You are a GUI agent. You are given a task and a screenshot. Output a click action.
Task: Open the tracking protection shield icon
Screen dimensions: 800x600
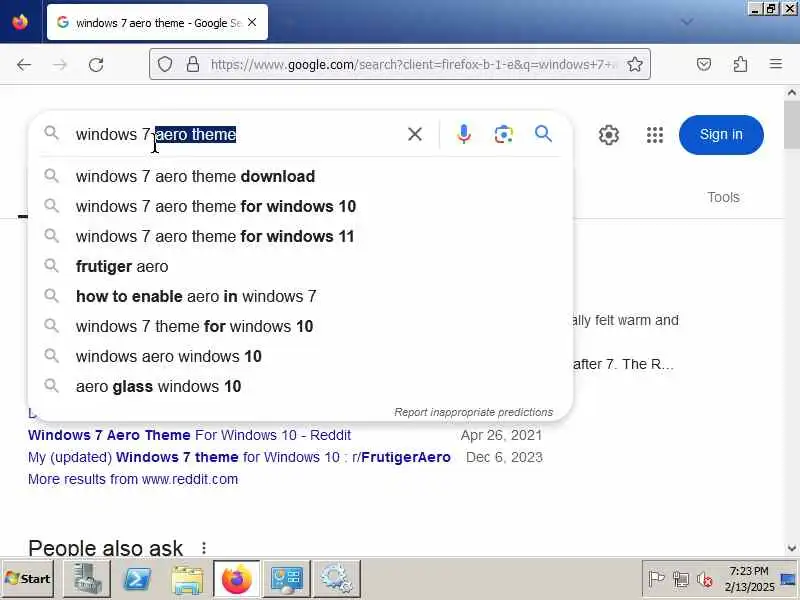click(165, 64)
